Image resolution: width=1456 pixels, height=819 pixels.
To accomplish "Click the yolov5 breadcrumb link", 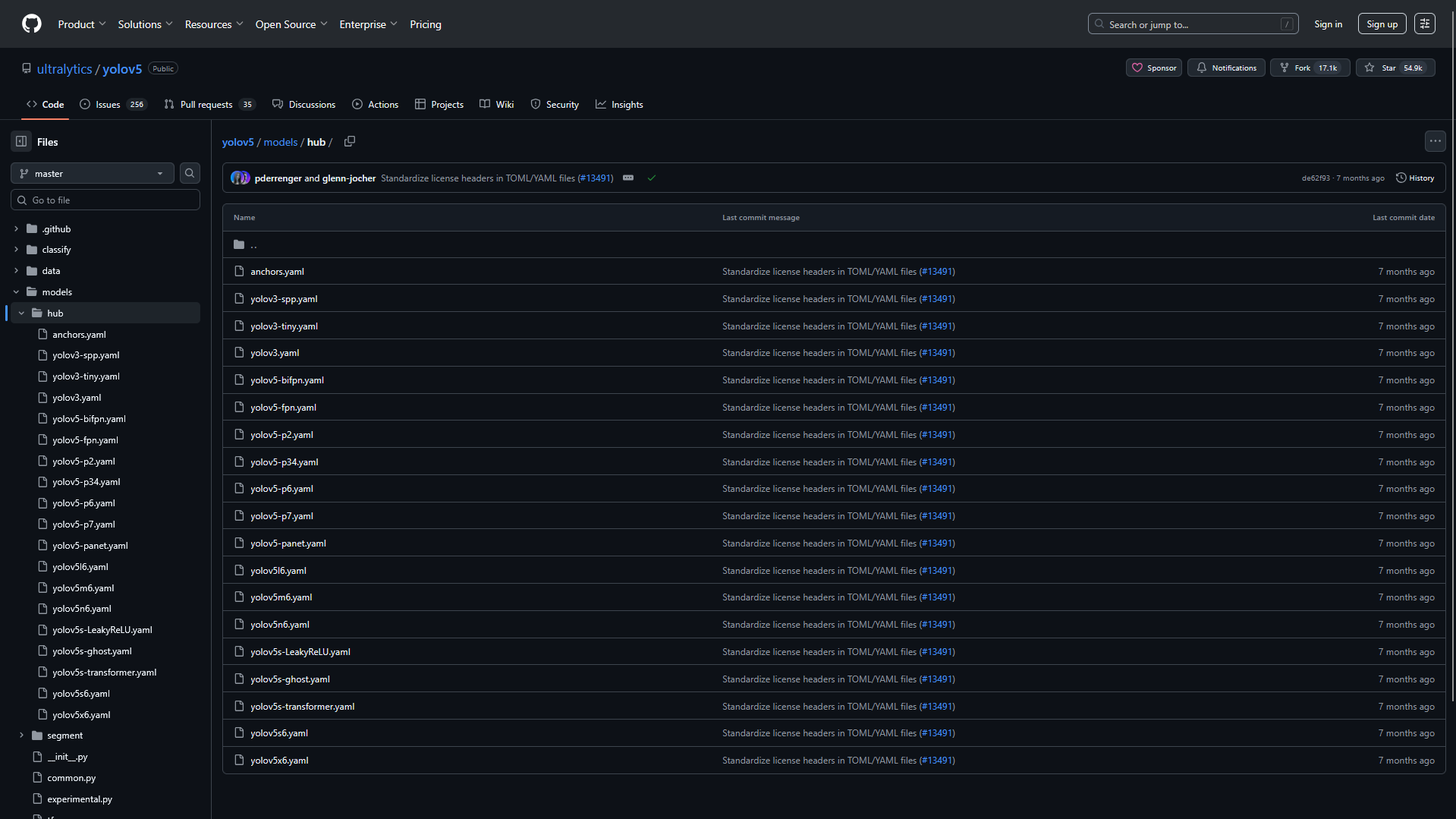I will (237, 142).
